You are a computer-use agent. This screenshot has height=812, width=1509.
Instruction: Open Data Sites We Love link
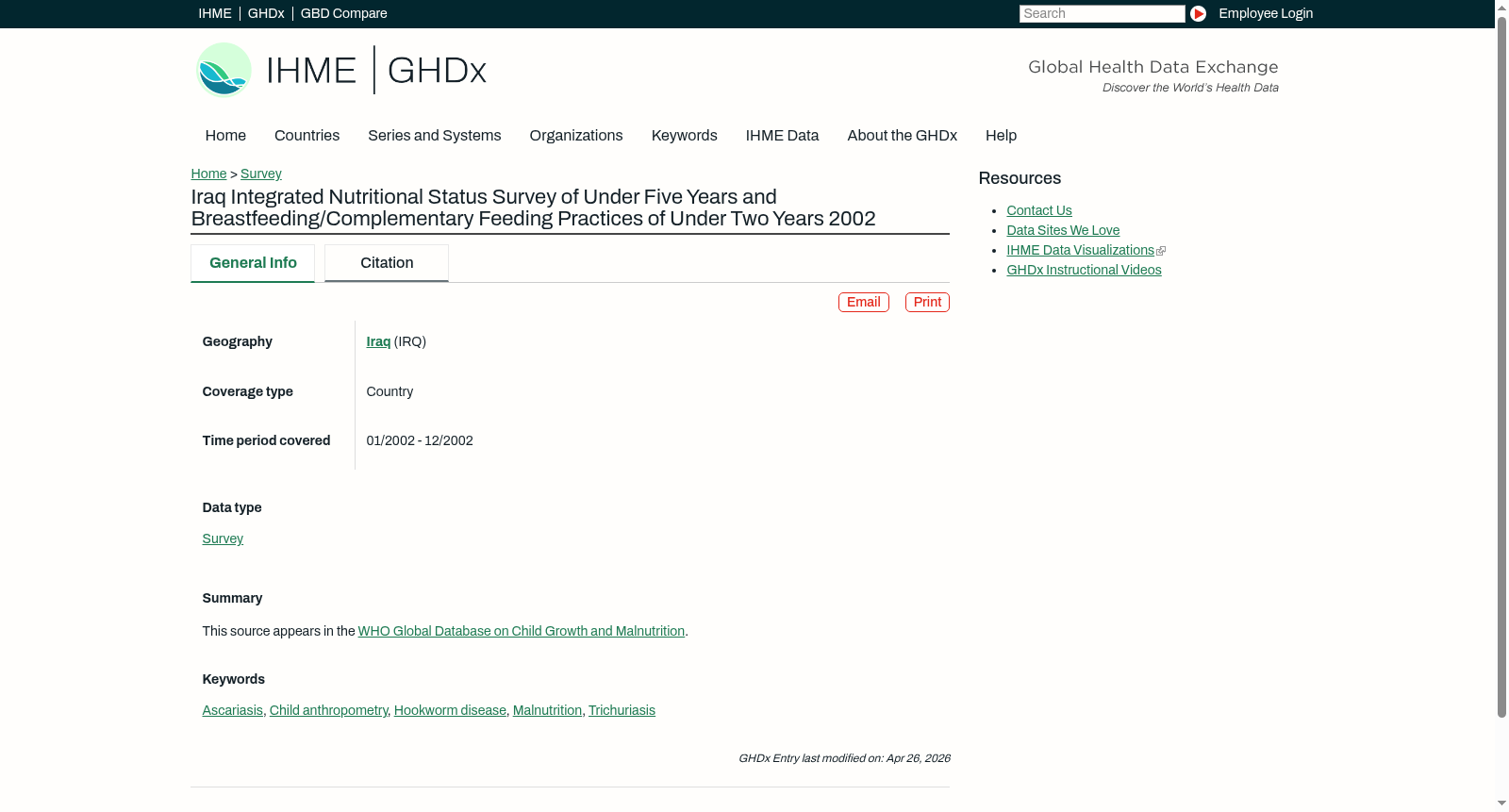coord(1063,230)
